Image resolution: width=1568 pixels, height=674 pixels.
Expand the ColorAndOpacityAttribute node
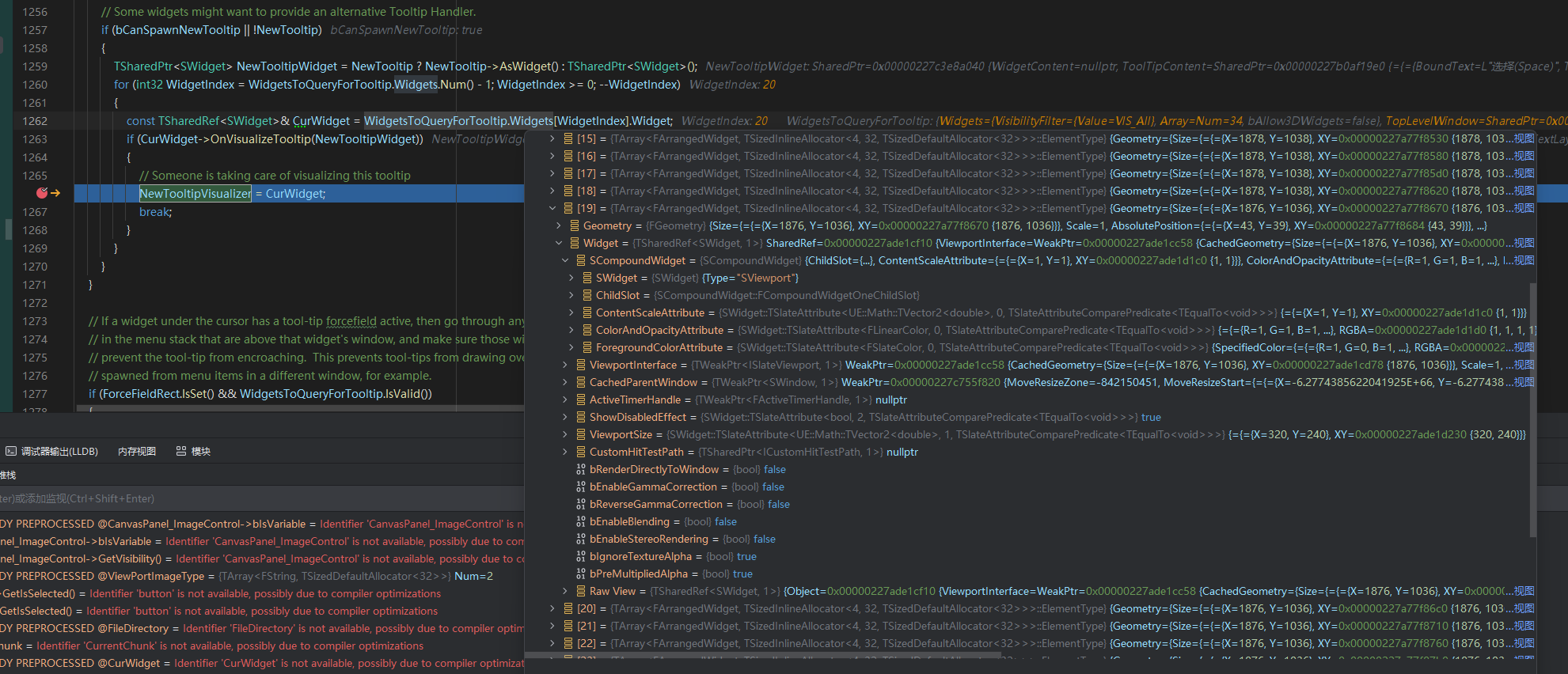pyautogui.click(x=571, y=330)
